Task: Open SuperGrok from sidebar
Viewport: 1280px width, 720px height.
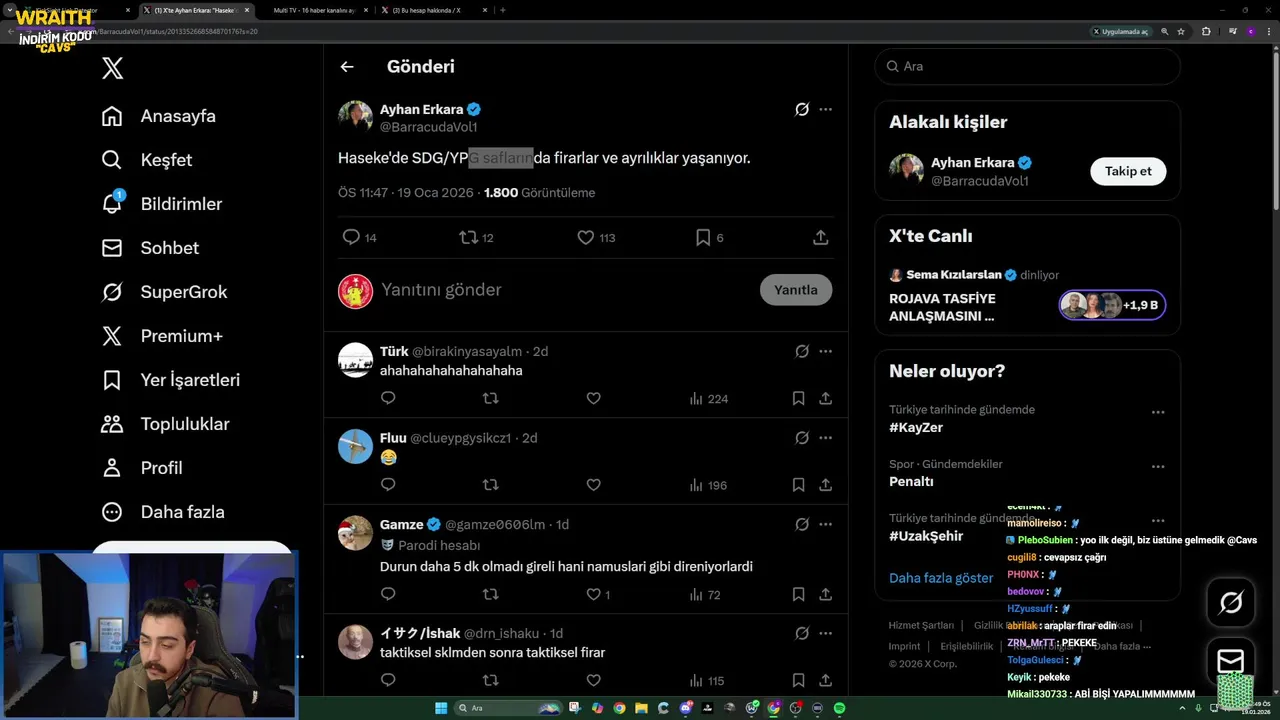Action: pyautogui.click(x=165, y=292)
